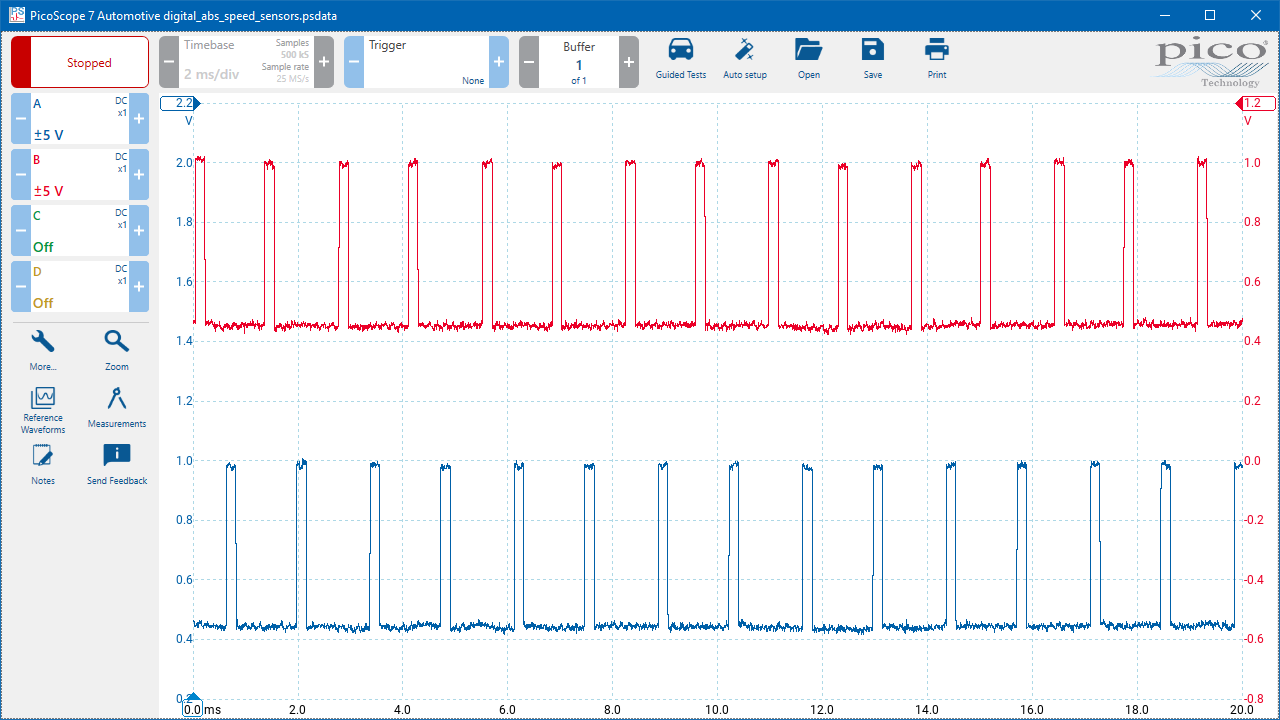Open Channel C Off options

tap(80, 231)
